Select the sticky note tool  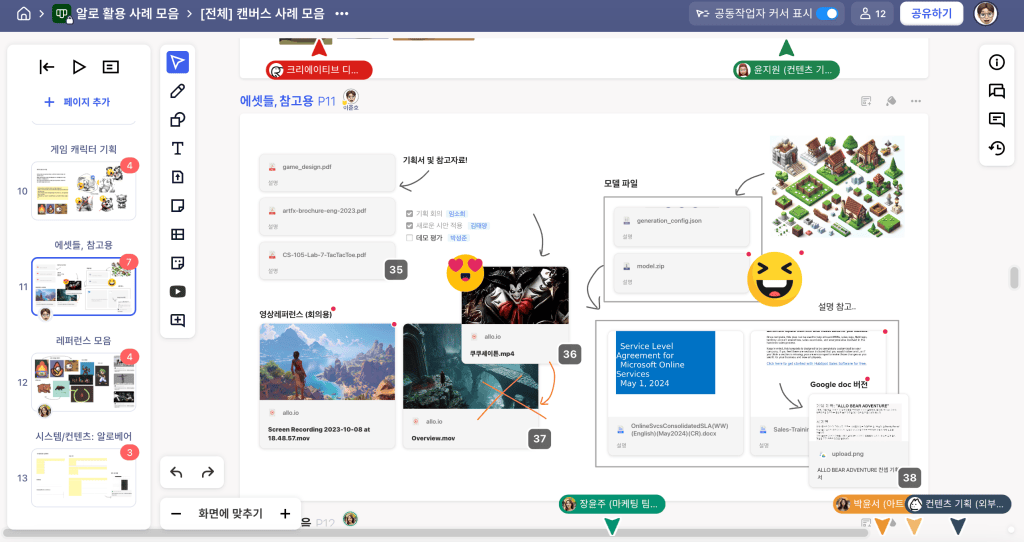tap(177, 206)
